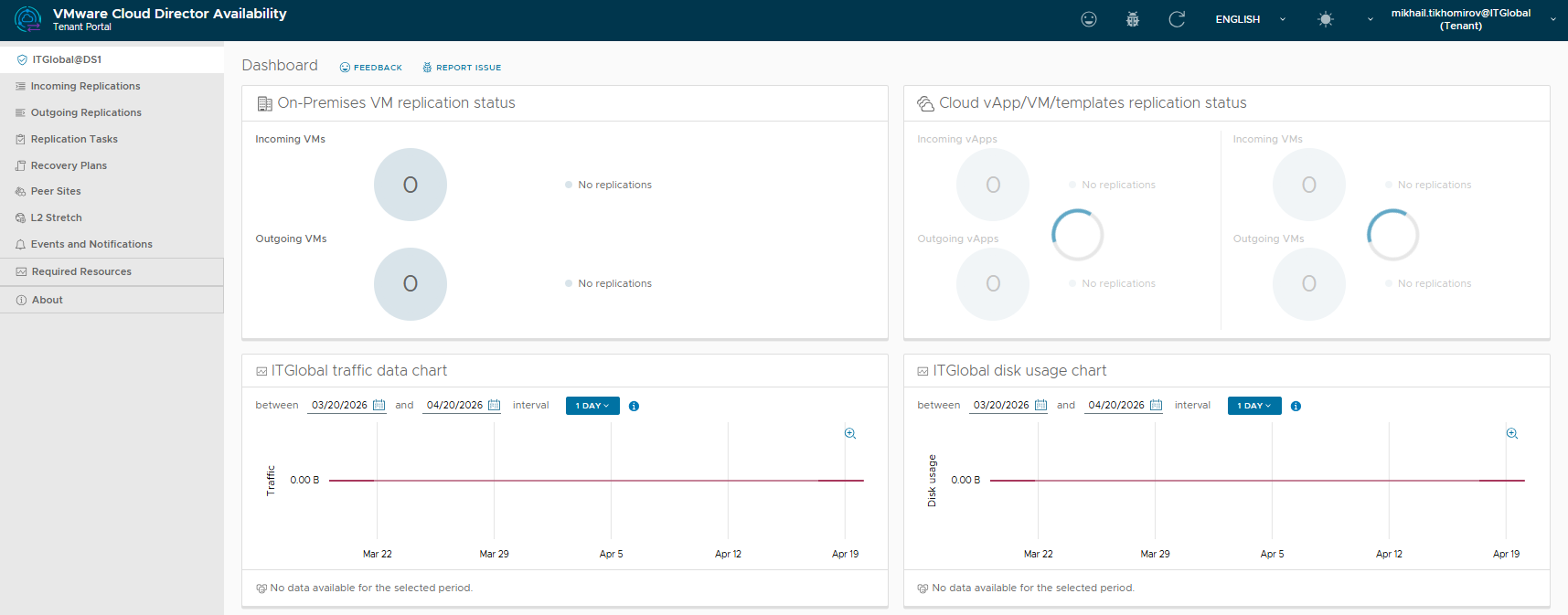Image resolution: width=1568 pixels, height=615 pixels.
Task: Open the calendar picker for disk usage end date
Action: point(1156,405)
